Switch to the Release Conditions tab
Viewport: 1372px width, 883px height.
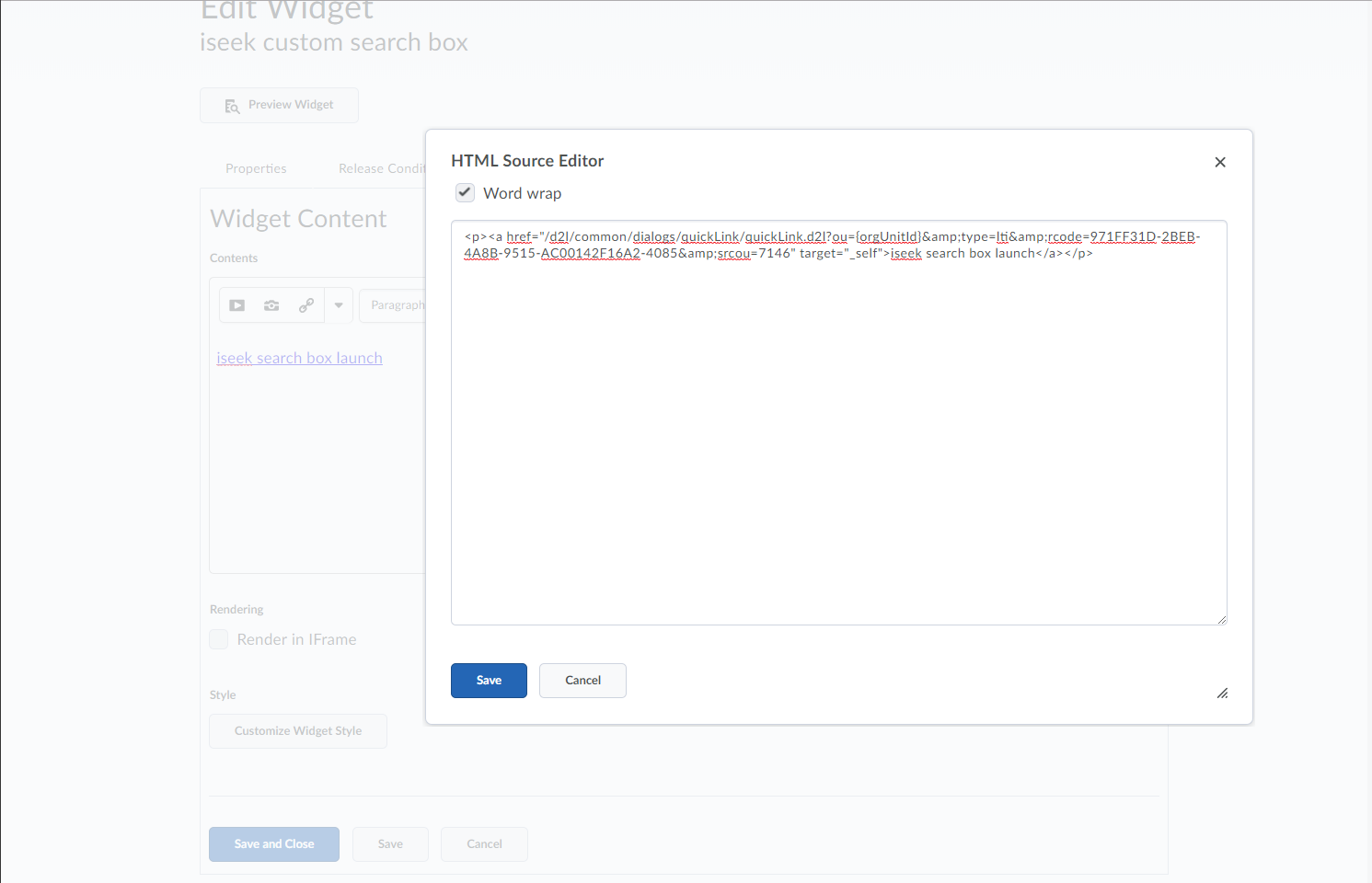click(x=381, y=169)
